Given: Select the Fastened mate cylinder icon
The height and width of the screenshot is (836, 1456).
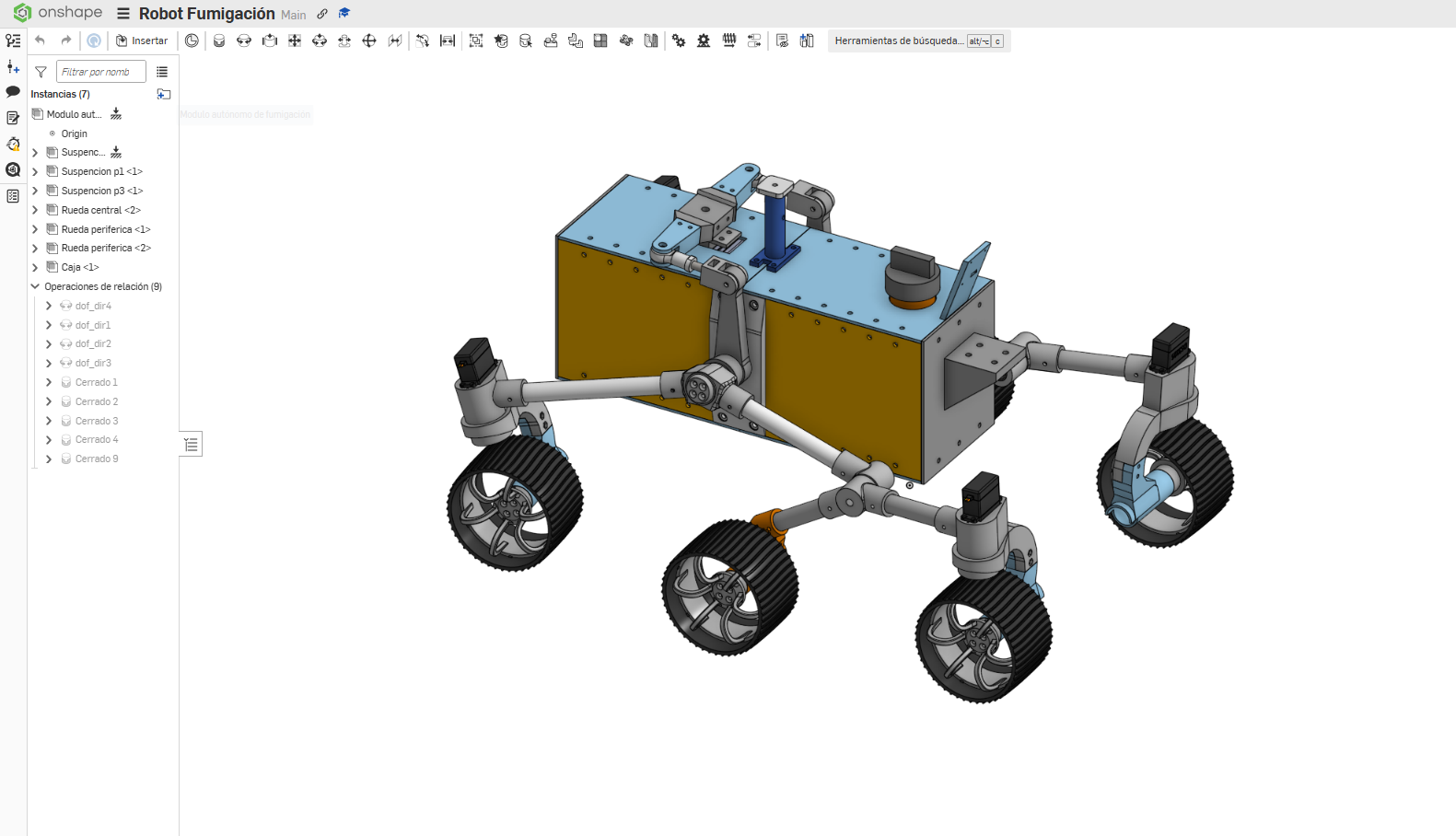Looking at the screenshot, I should [219, 41].
